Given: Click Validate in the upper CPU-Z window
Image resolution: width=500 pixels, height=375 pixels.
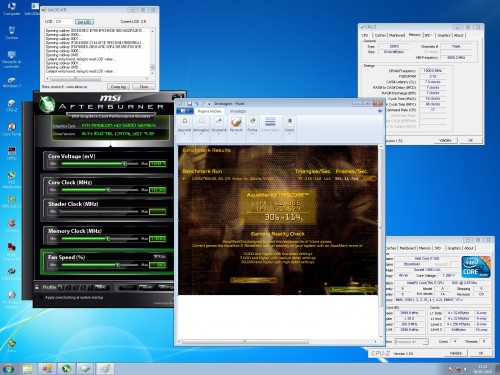Looking at the screenshot, I should pyautogui.click(x=445, y=140).
